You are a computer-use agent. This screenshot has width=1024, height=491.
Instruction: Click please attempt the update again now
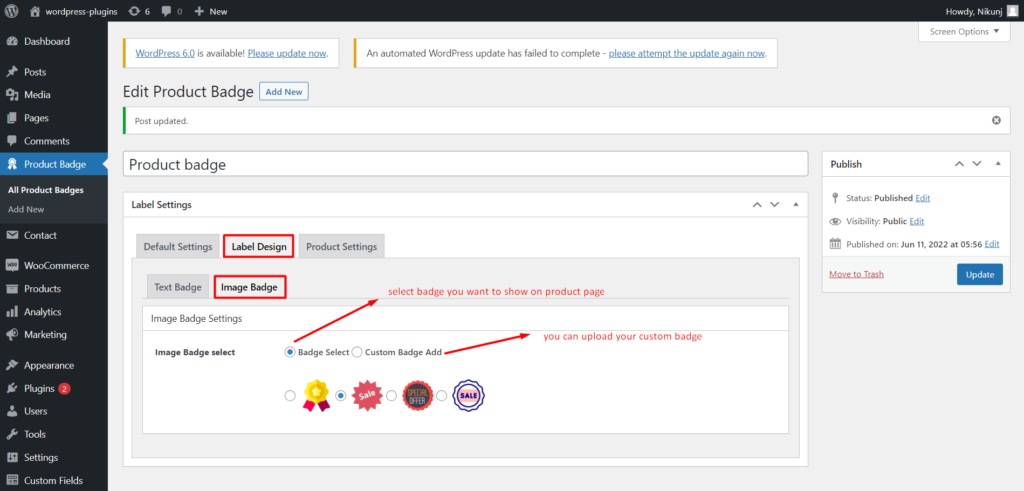[686, 53]
